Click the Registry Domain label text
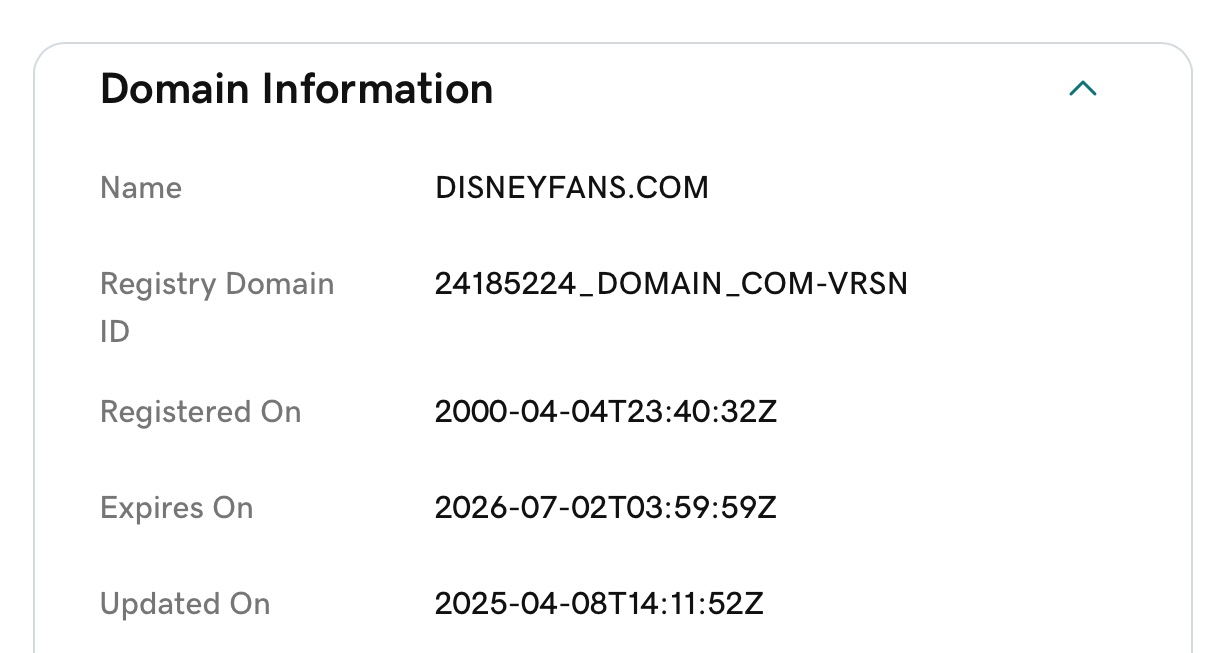This screenshot has width=1232, height=653. tap(217, 284)
